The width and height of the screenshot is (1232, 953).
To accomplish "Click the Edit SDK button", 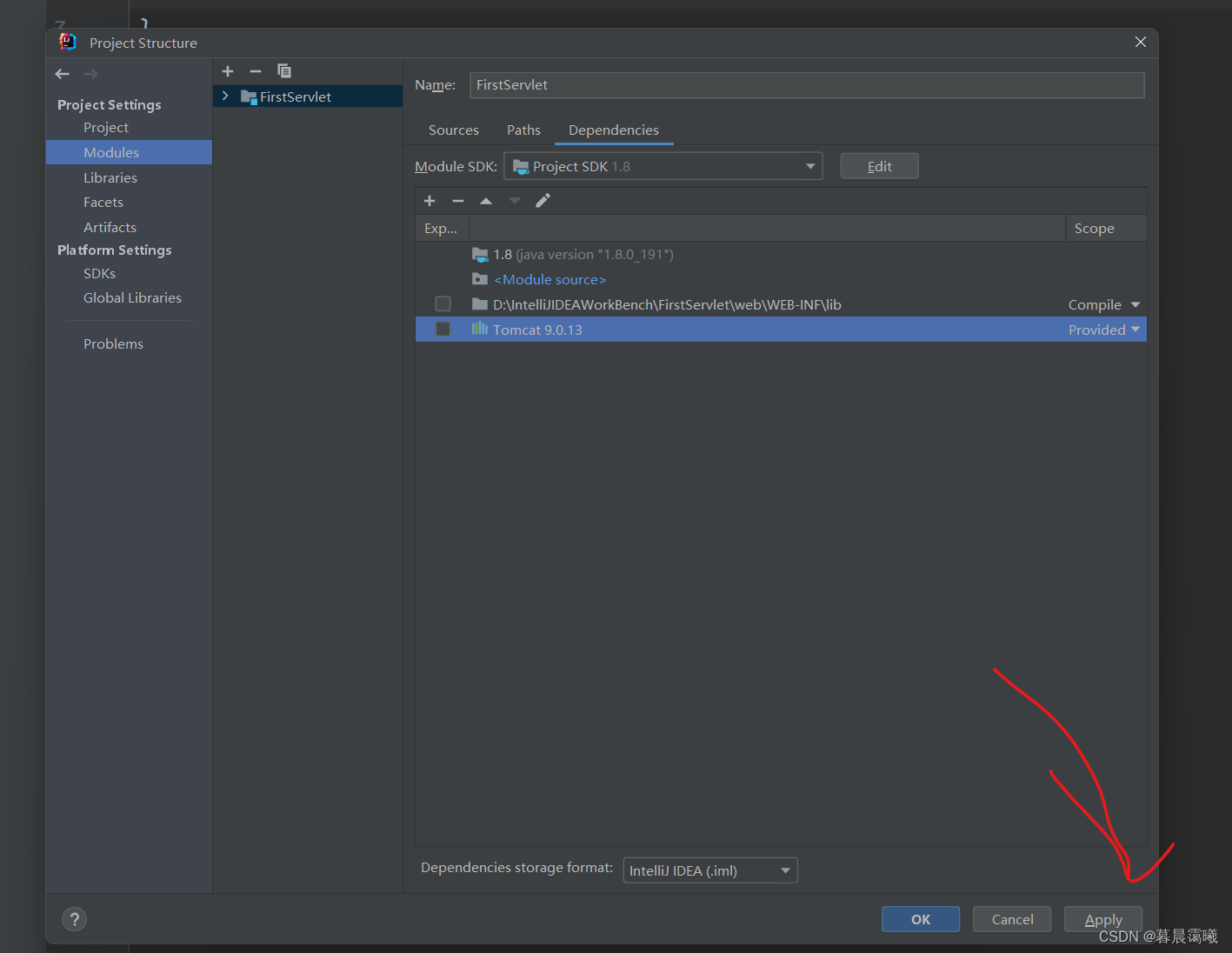I will click(x=879, y=166).
